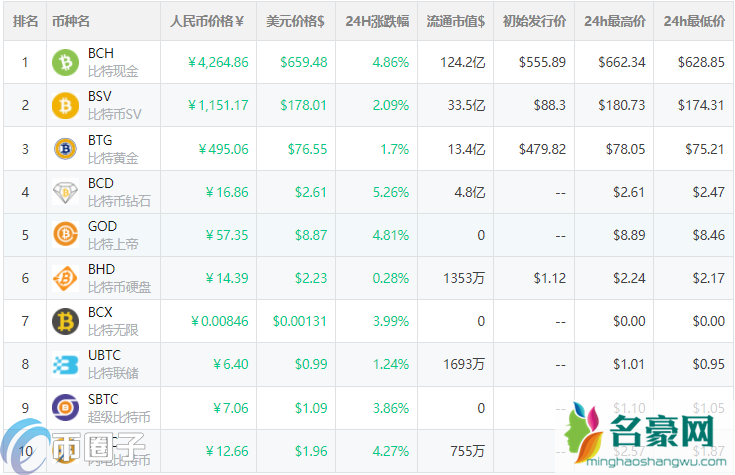Click the issue price $479.82
The height and width of the screenshot is (475, 735).
click(542, 149)
